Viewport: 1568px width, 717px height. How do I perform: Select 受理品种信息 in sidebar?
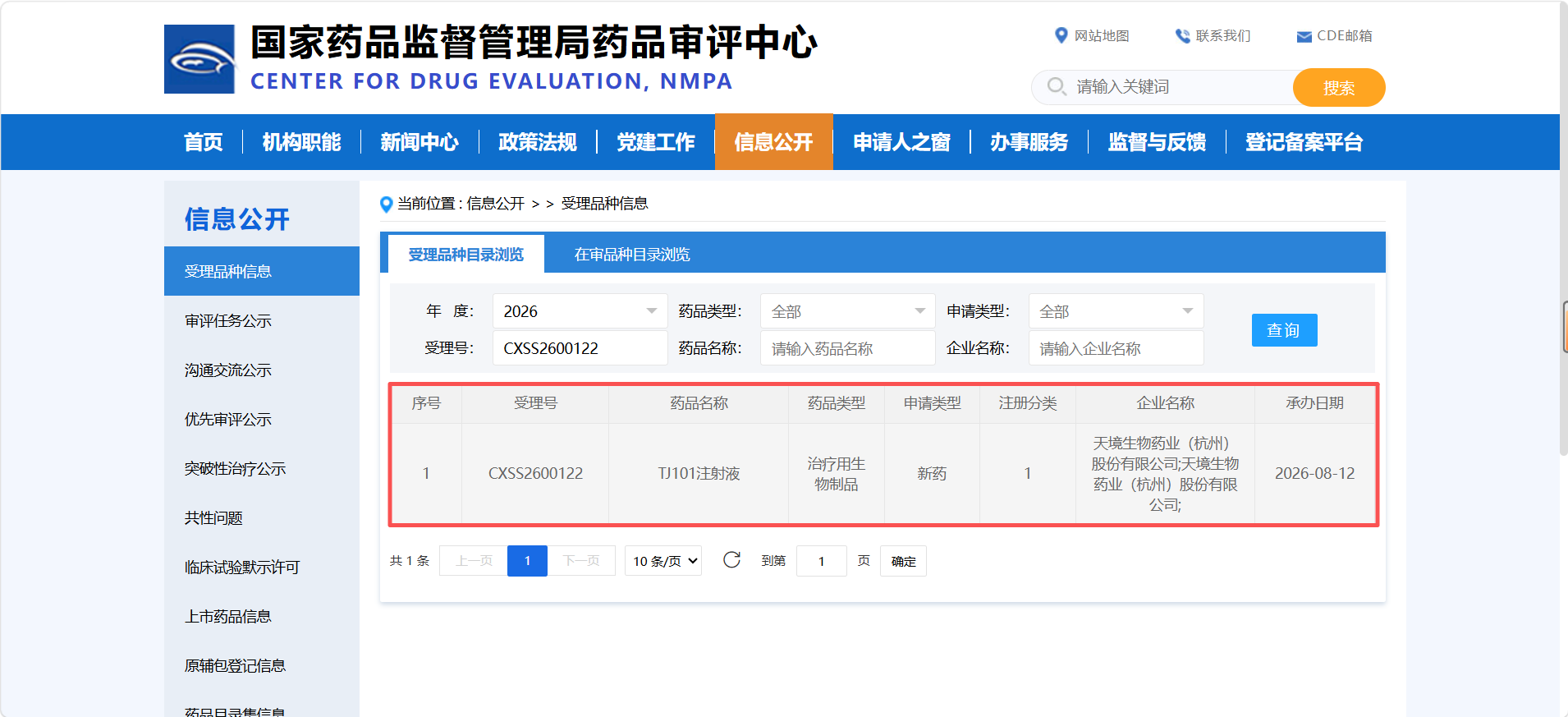[262, 271]
